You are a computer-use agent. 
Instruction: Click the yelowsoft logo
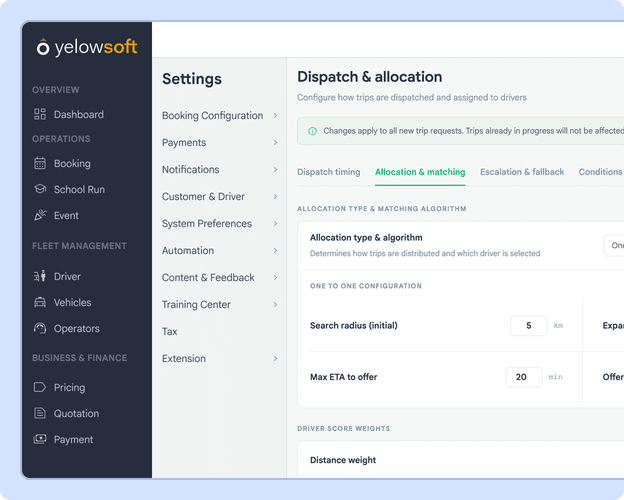[x=87, y=47]
